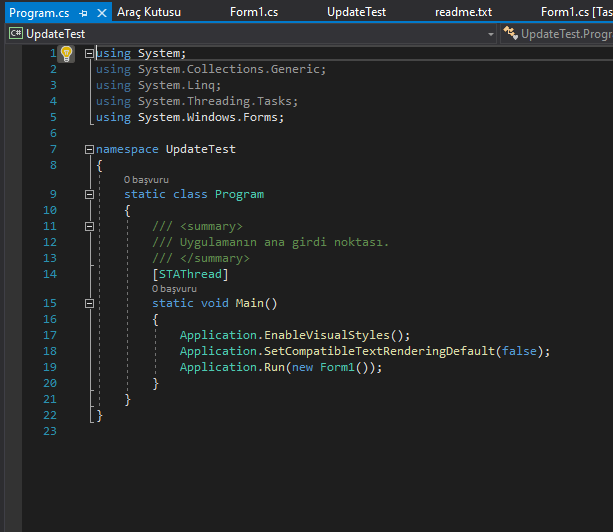
Task: Collapse the namespace UpdateTest block
Action: [x=89, y=149]
